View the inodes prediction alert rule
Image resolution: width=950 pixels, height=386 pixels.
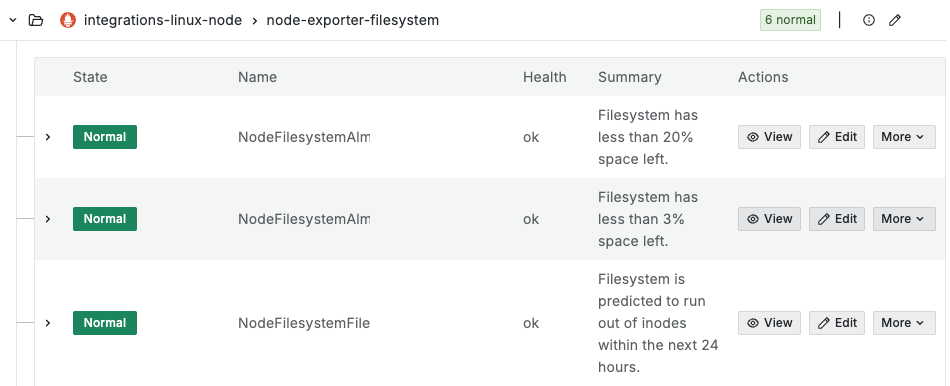click(769, 323)
